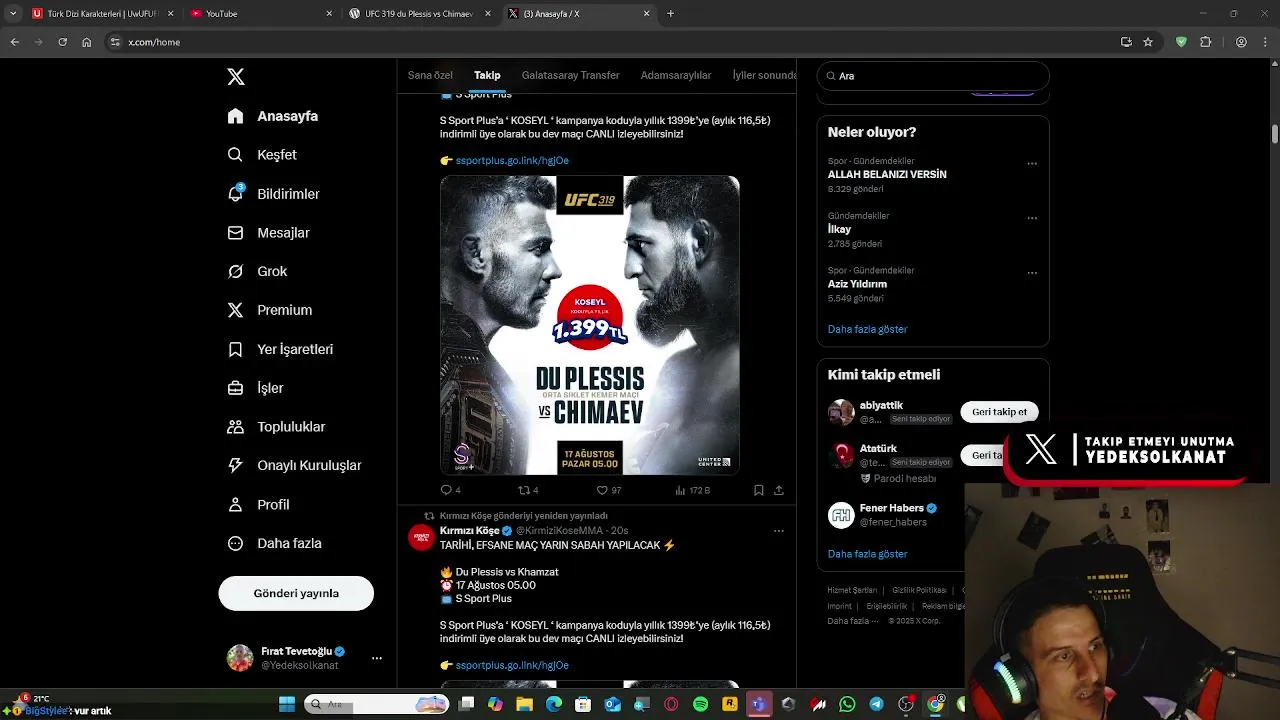Switch to the YouTube browser tab
Image resolution: width=1280 pixels, height=720 pixels.
260,14
